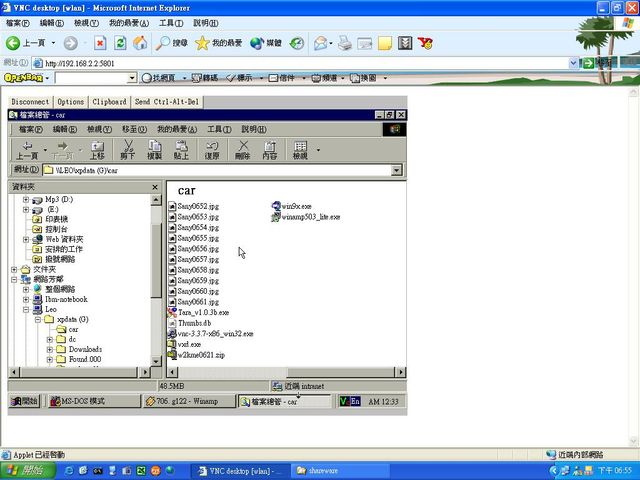Open the 編輯(E) menu in file manager
640x480 pixels.
[64, 129]
